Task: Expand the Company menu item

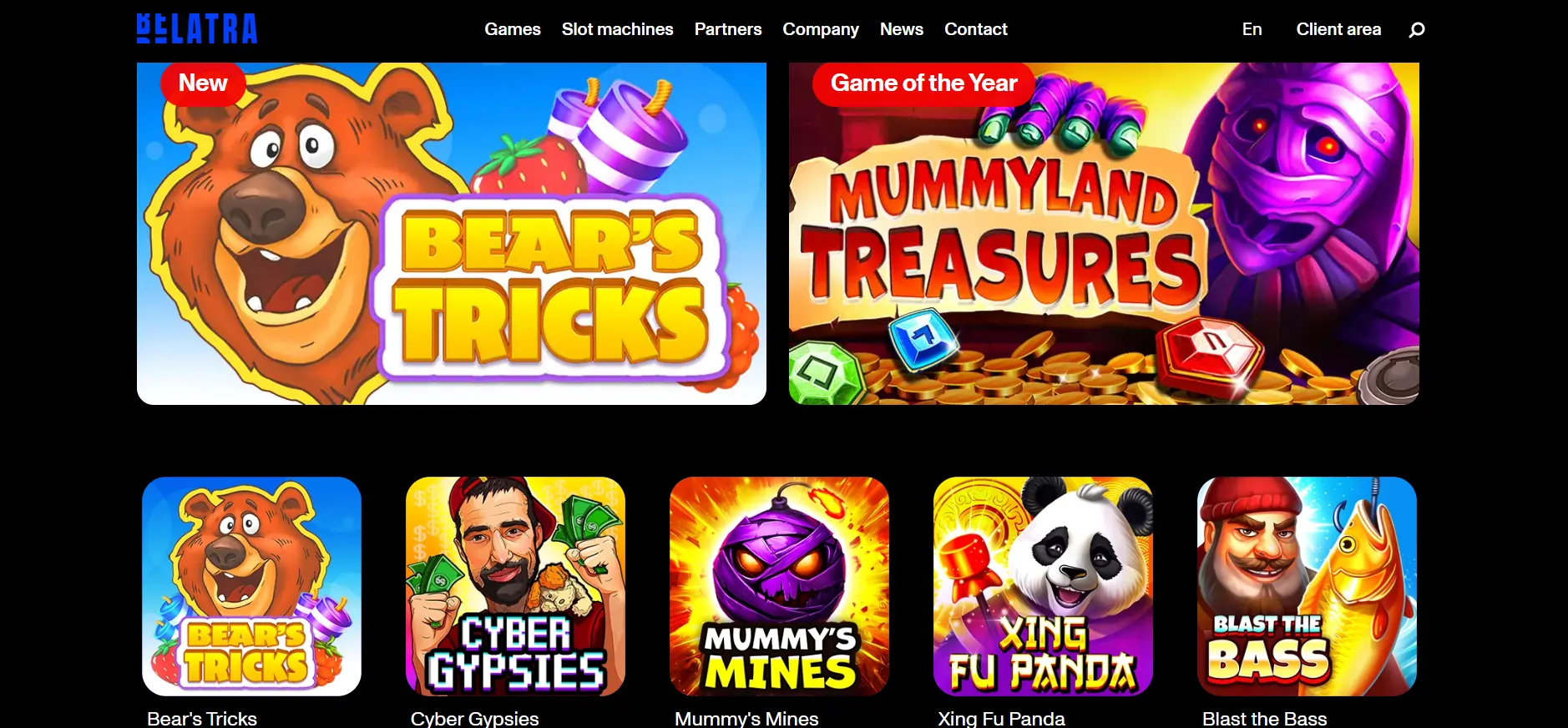Action: pos(821,29)
